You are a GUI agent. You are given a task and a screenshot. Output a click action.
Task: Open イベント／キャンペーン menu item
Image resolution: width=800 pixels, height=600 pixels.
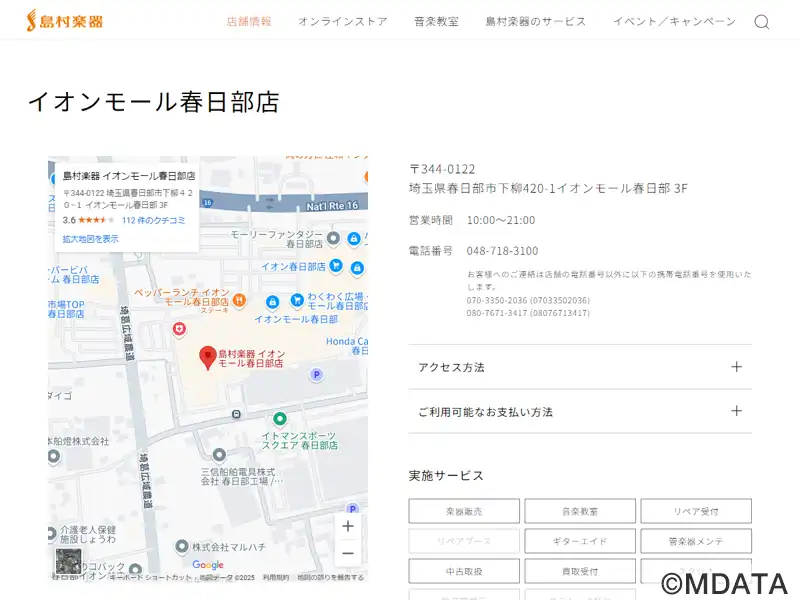(674, 21)
